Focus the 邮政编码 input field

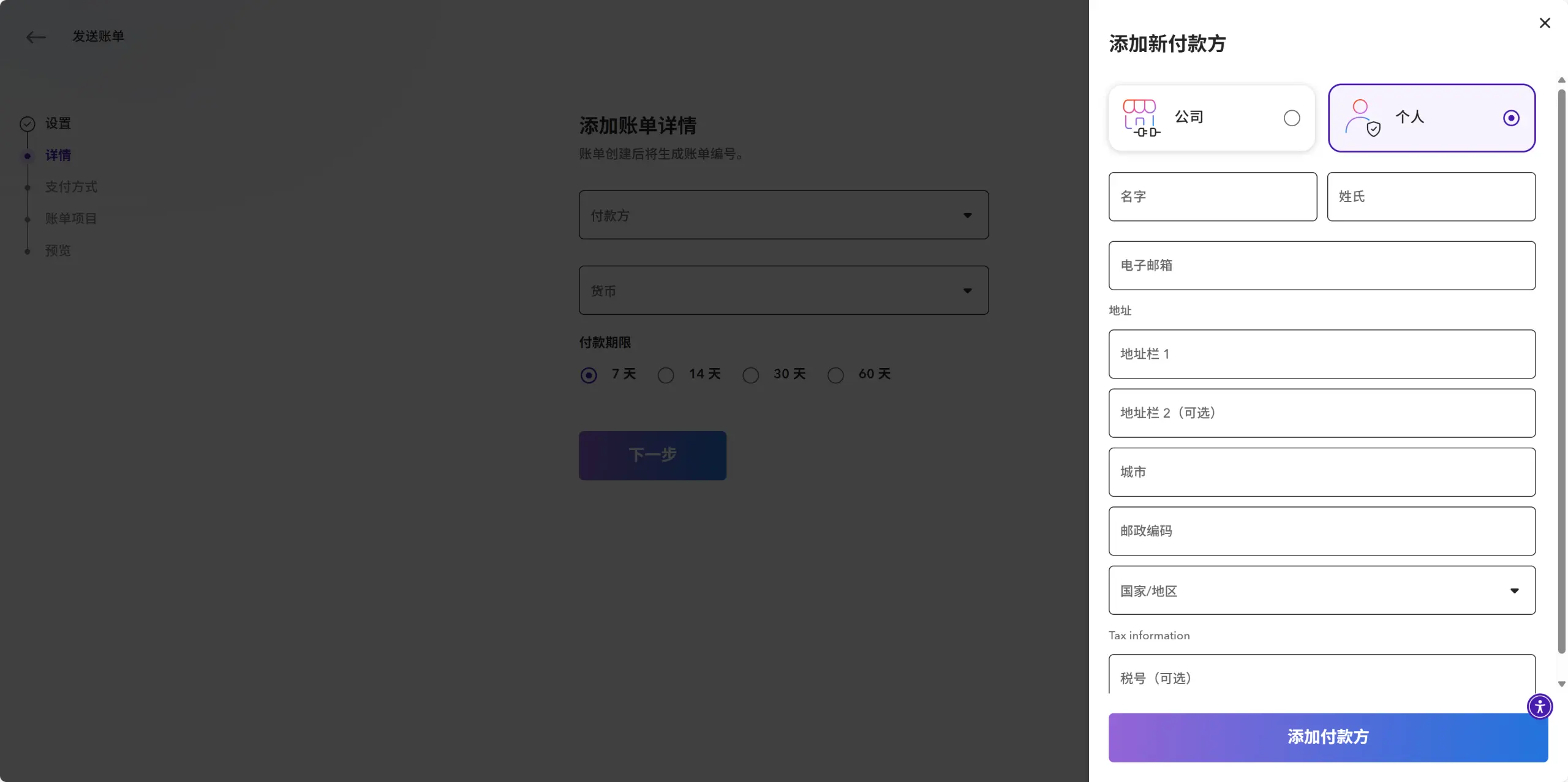(1322, 531)
